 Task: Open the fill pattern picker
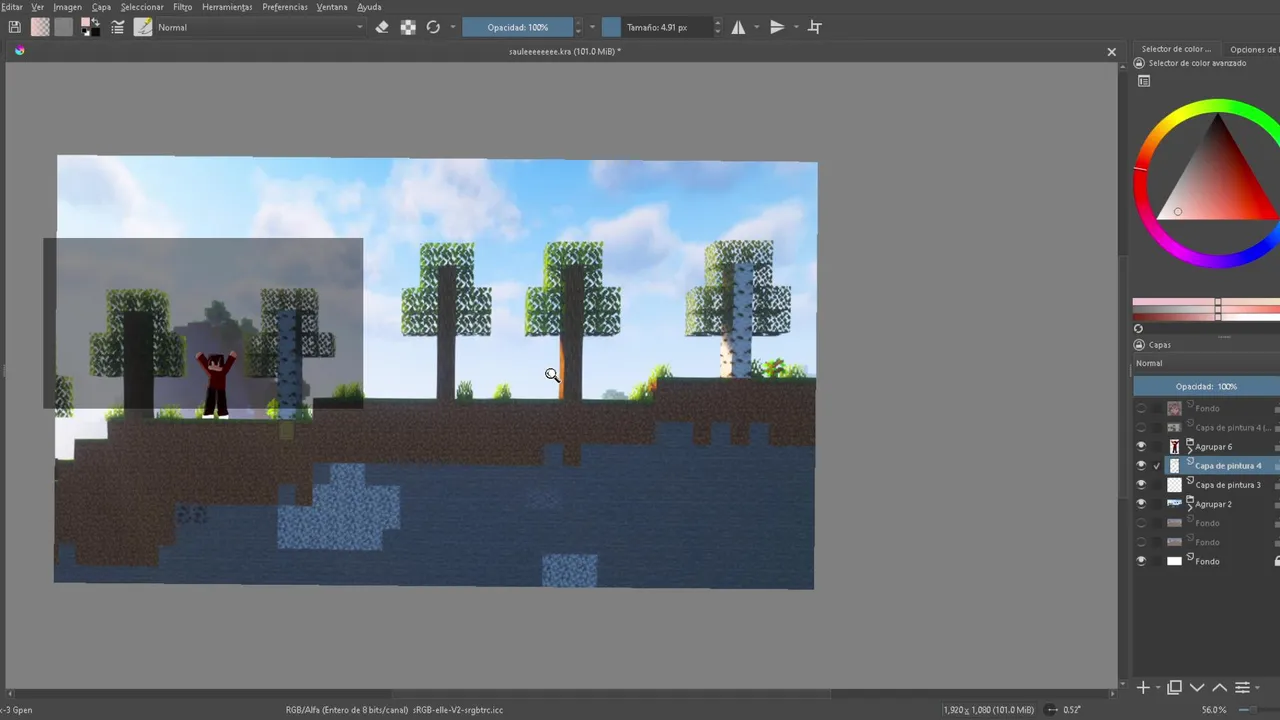click(x=64, y=27)
